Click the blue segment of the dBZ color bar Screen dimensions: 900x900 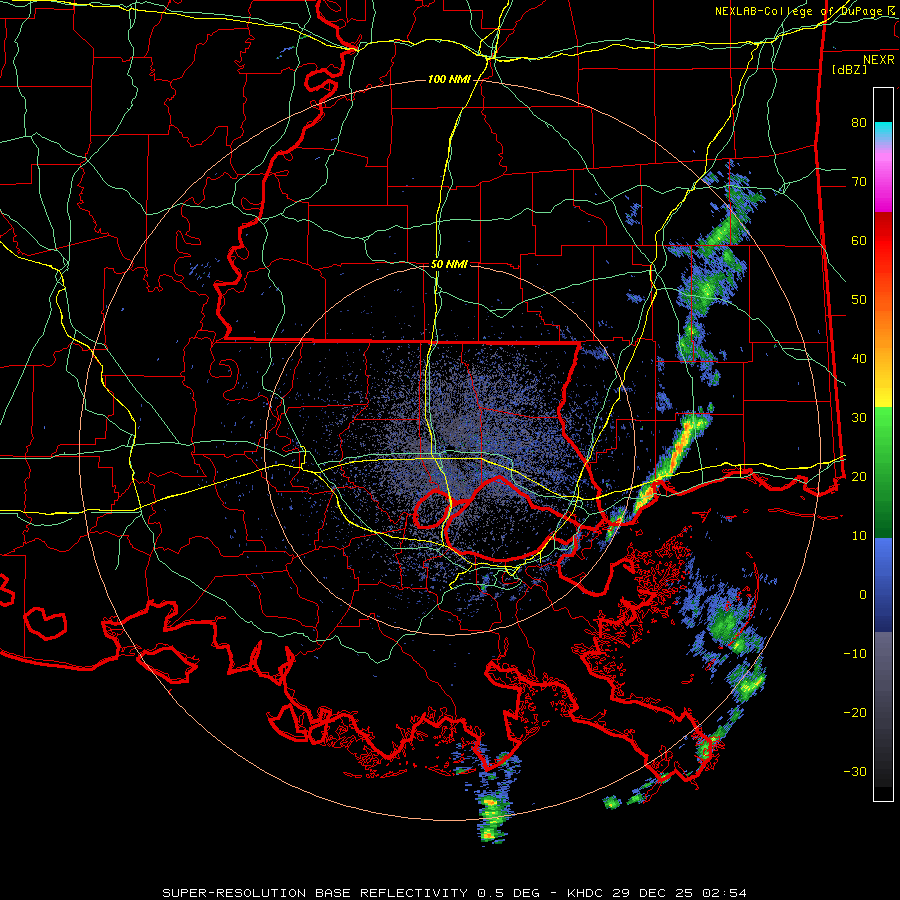coord(883,585)
